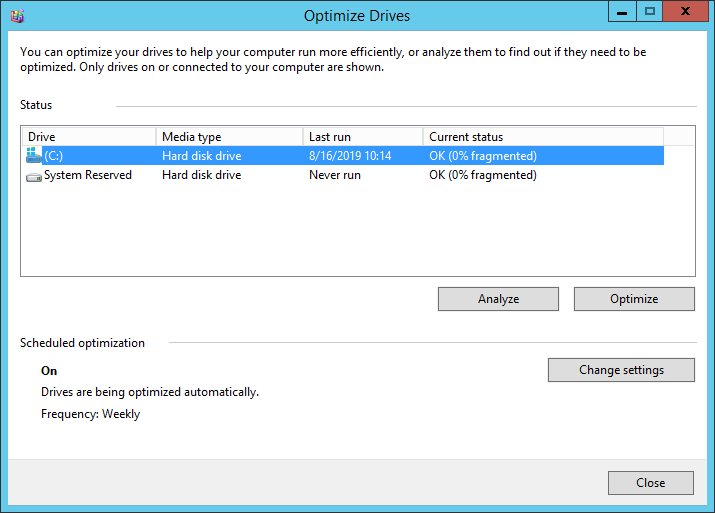
Task: Click the Current status column header
Action: pos(542,137)
